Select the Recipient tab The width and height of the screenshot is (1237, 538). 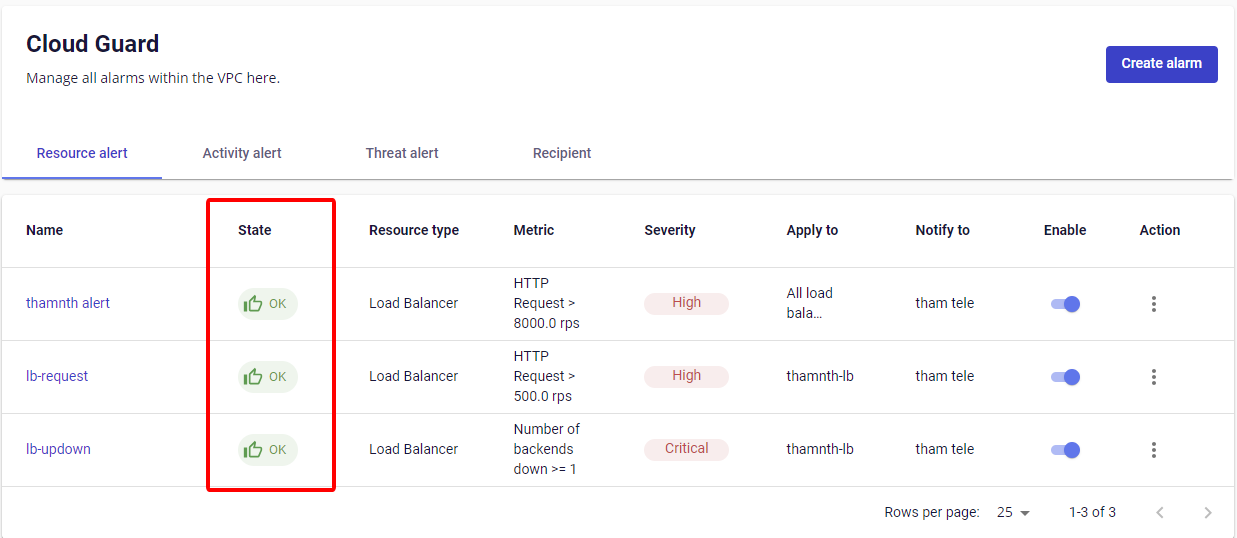[x=562, y=153]
